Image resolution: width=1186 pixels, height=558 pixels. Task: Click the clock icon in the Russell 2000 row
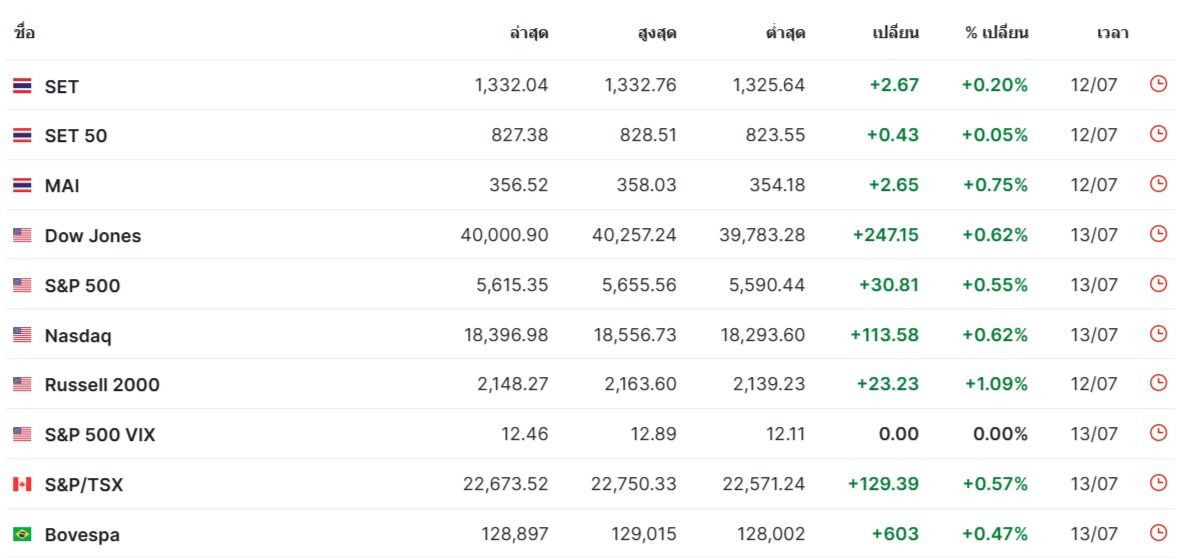1158,383
